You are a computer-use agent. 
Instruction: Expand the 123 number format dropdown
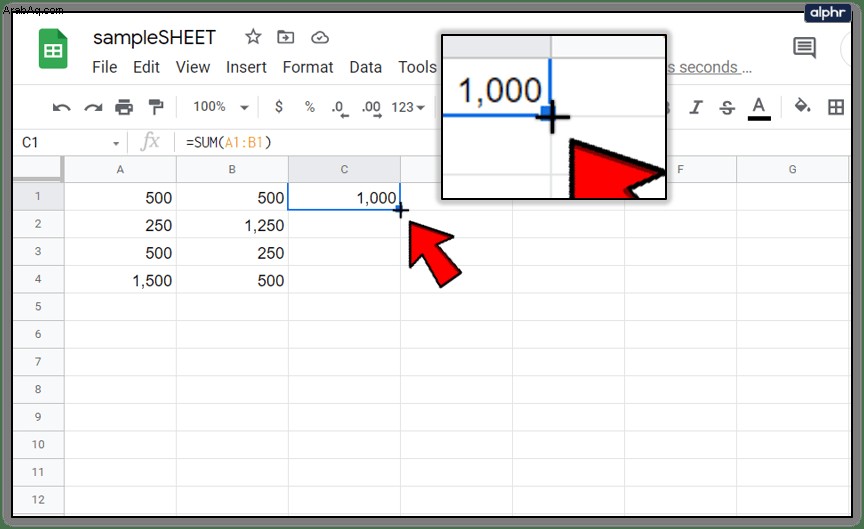(408, 107)
